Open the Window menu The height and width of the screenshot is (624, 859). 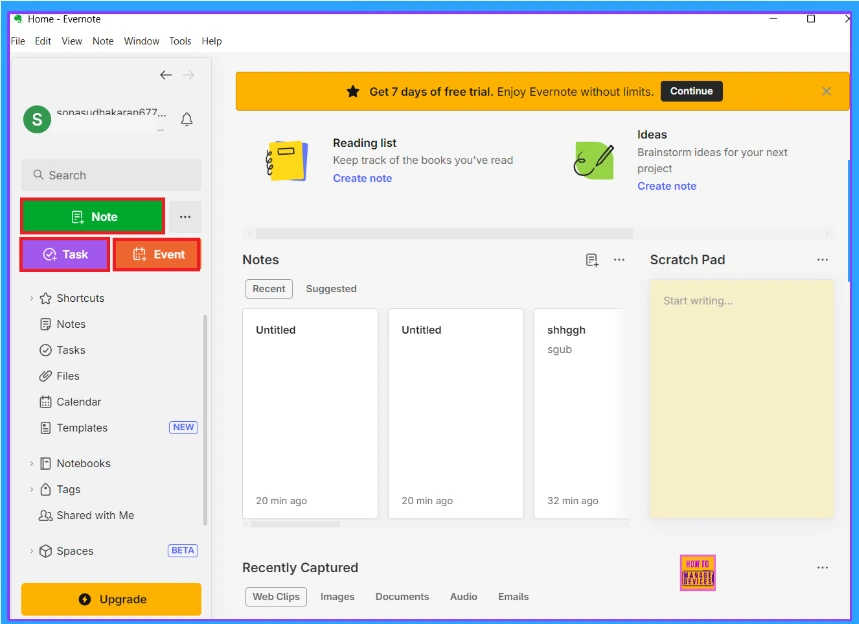click(x=141, y=41)
